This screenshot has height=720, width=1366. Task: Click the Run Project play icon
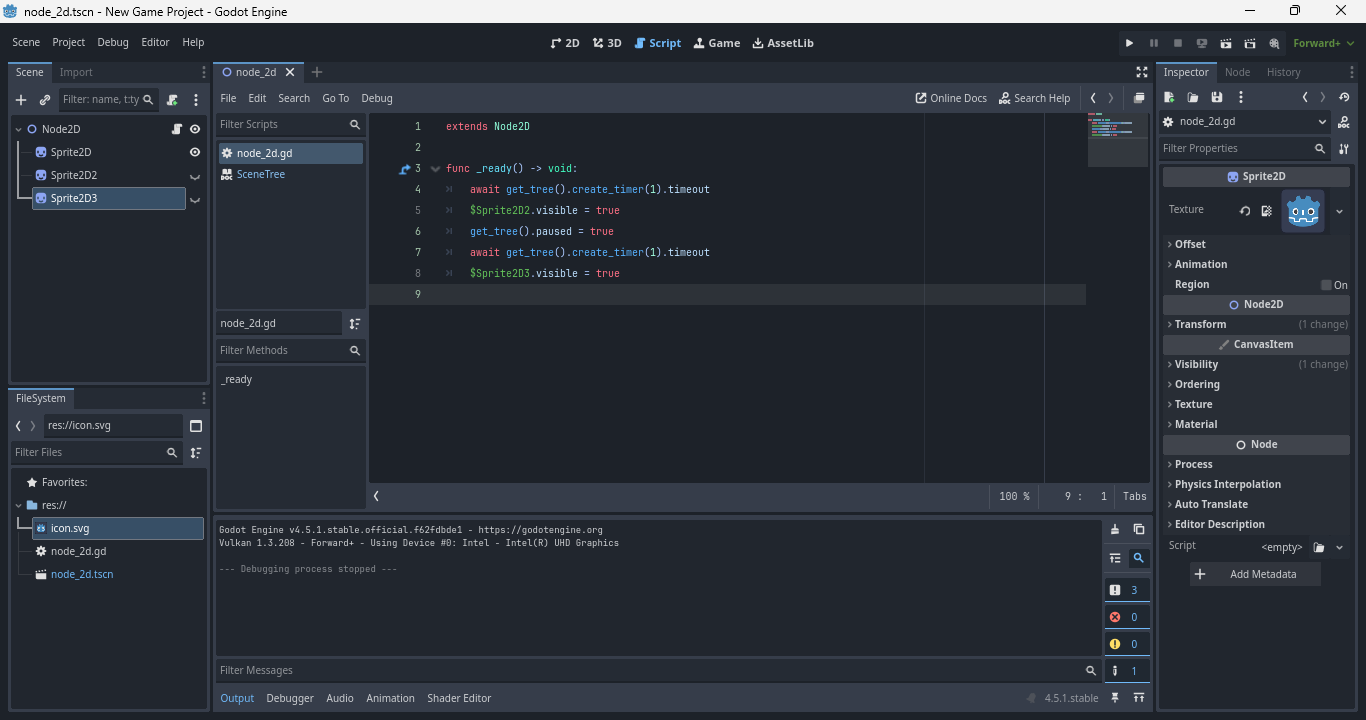tap(1129, 43)
